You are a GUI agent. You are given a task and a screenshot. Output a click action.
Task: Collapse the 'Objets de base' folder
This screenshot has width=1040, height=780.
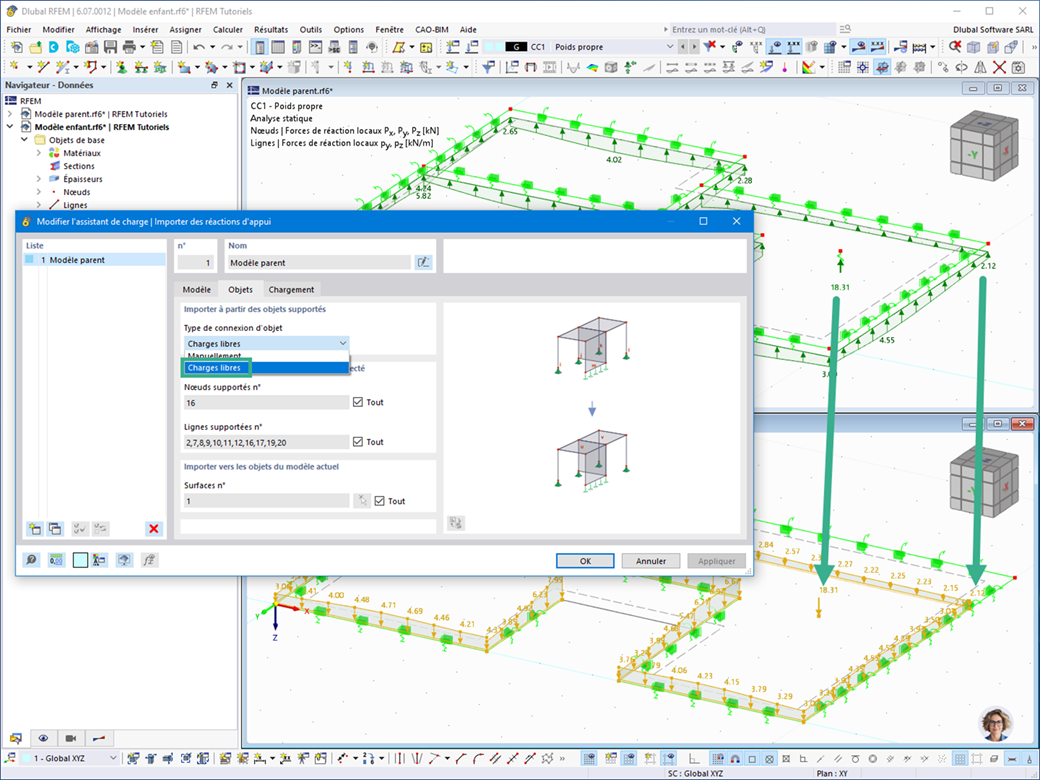click(x=25, y=140)
